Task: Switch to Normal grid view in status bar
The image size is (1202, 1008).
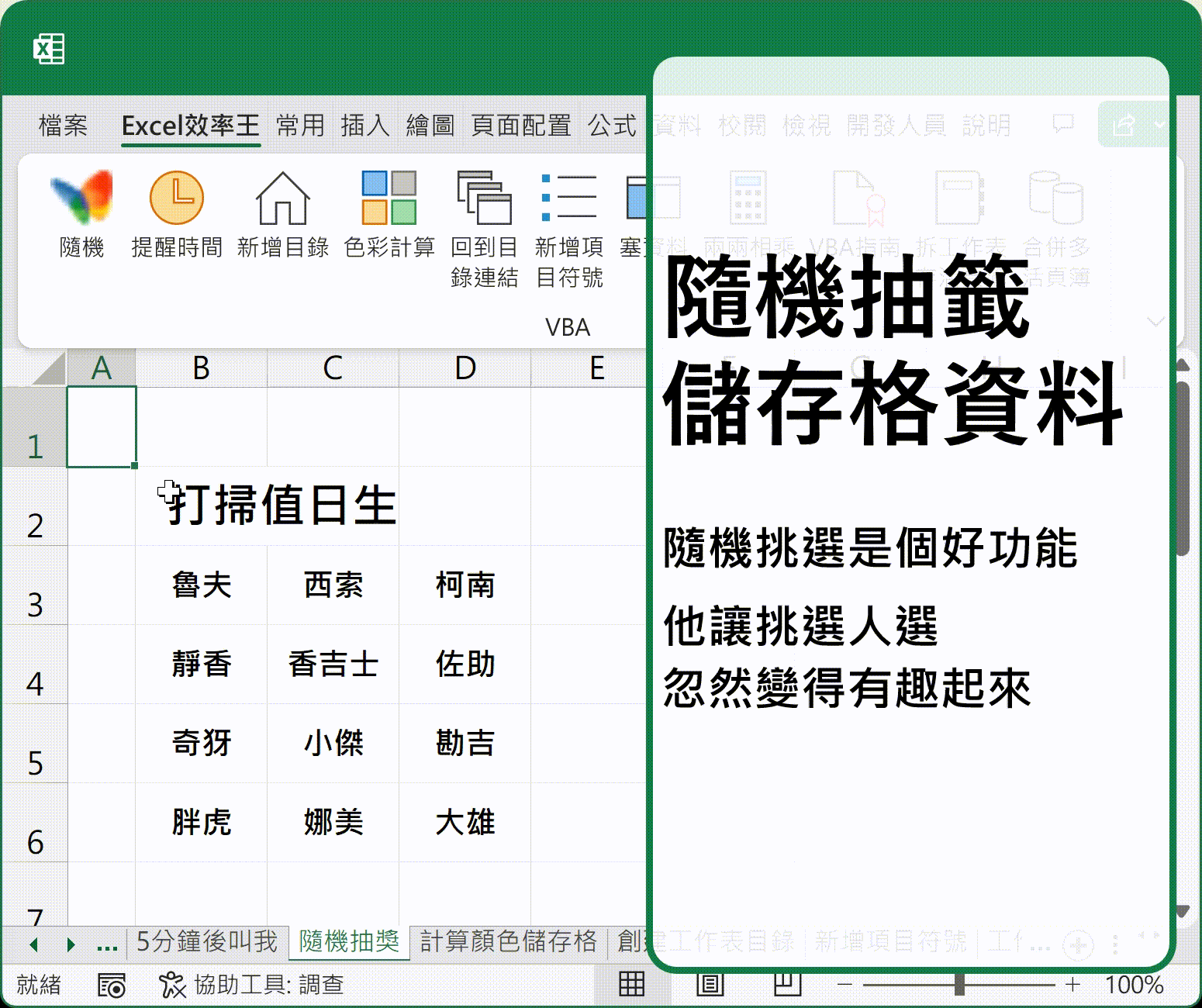Action: click(631, 984)
